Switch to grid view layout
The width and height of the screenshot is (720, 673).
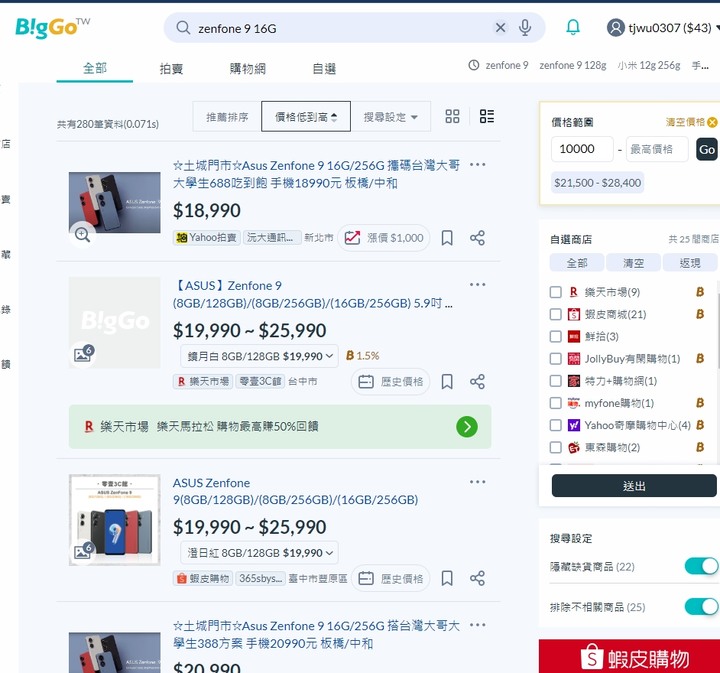(452, 117)
